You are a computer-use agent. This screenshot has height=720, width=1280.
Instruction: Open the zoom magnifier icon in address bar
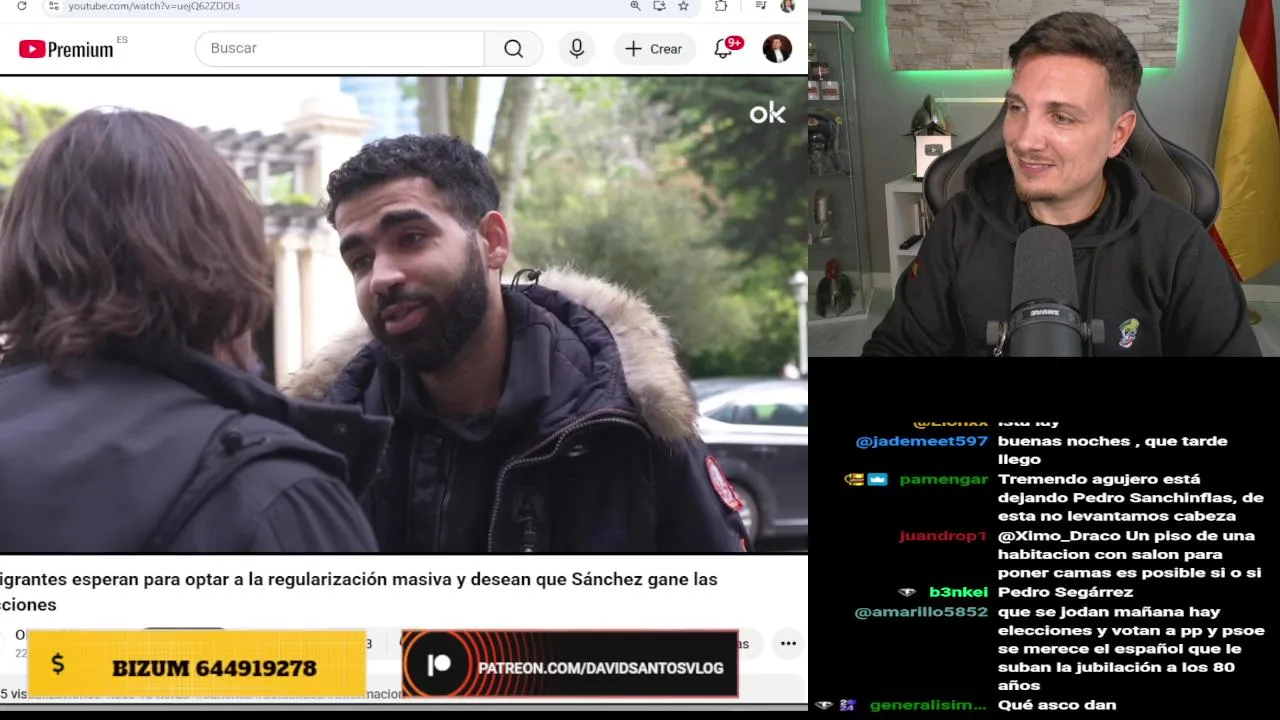(635, 6)
